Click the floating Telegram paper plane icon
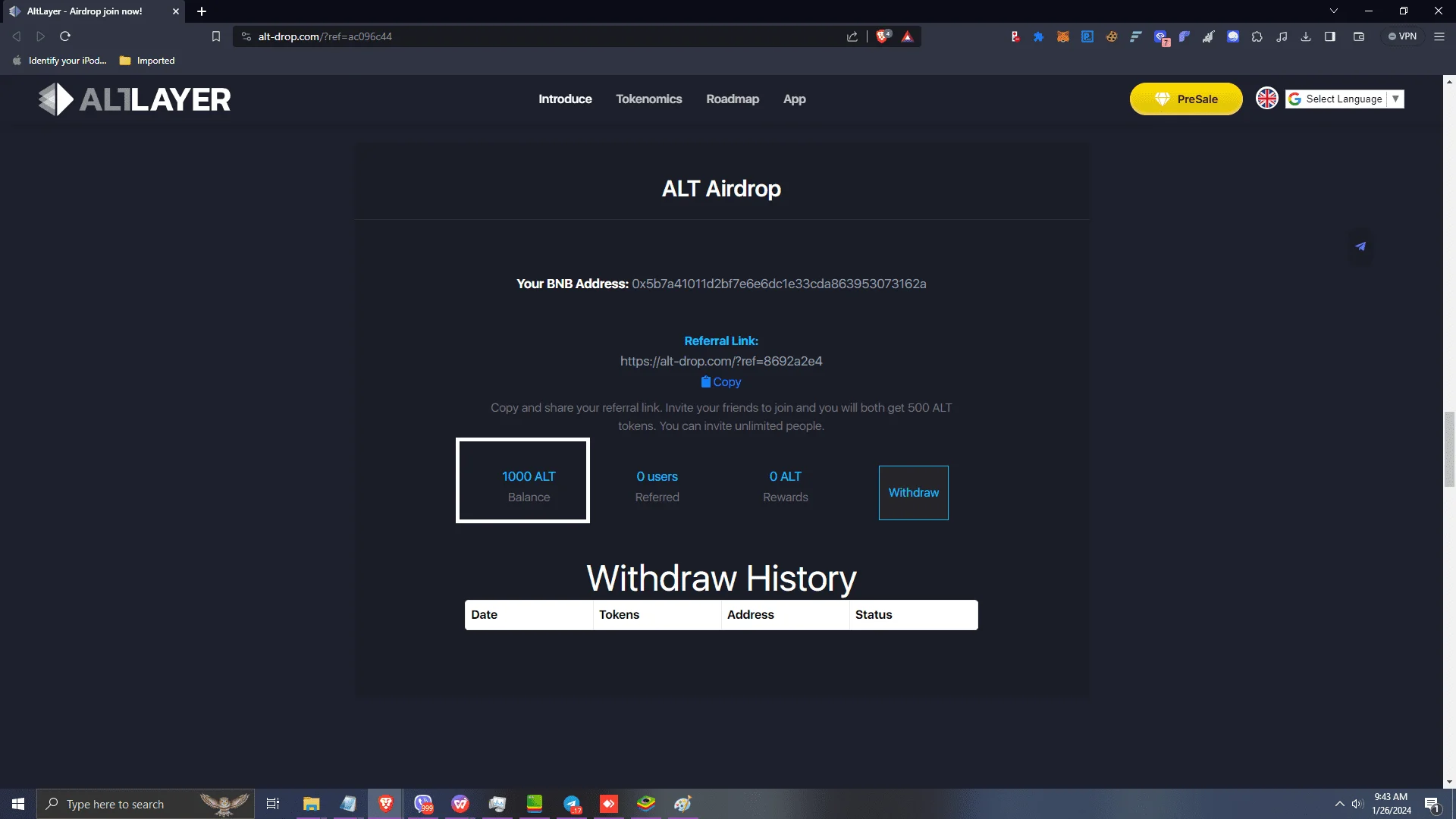Screen dimensions: 1456x819 click(1360, 246)
